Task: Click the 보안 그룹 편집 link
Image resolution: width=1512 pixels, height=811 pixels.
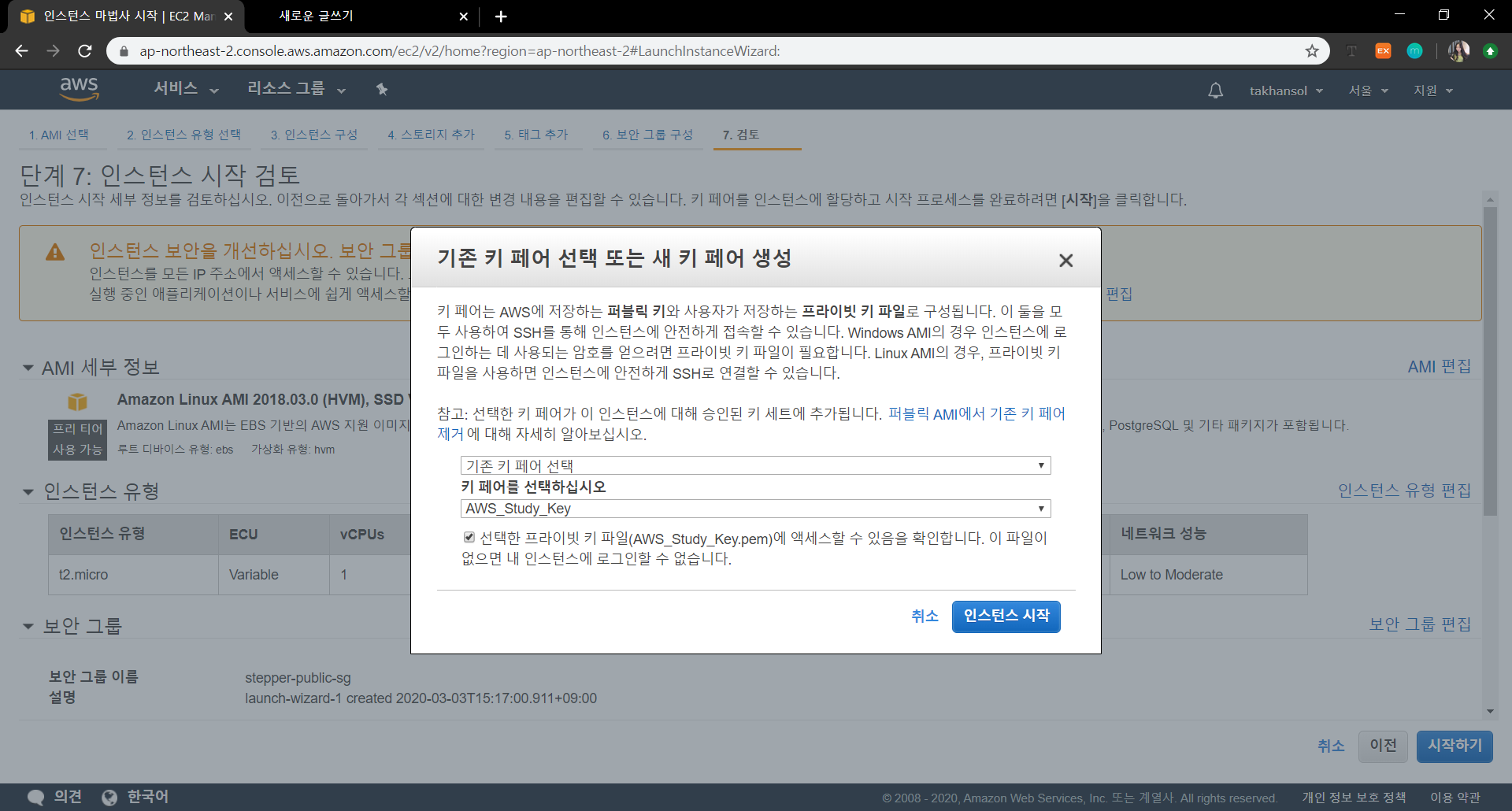Action: (x=1420, y=624)
